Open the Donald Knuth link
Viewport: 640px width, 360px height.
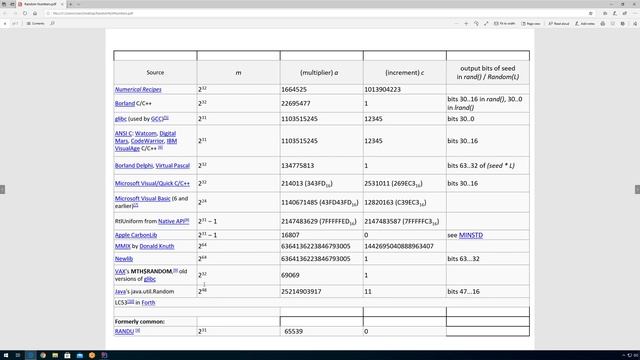coord(157,247)
